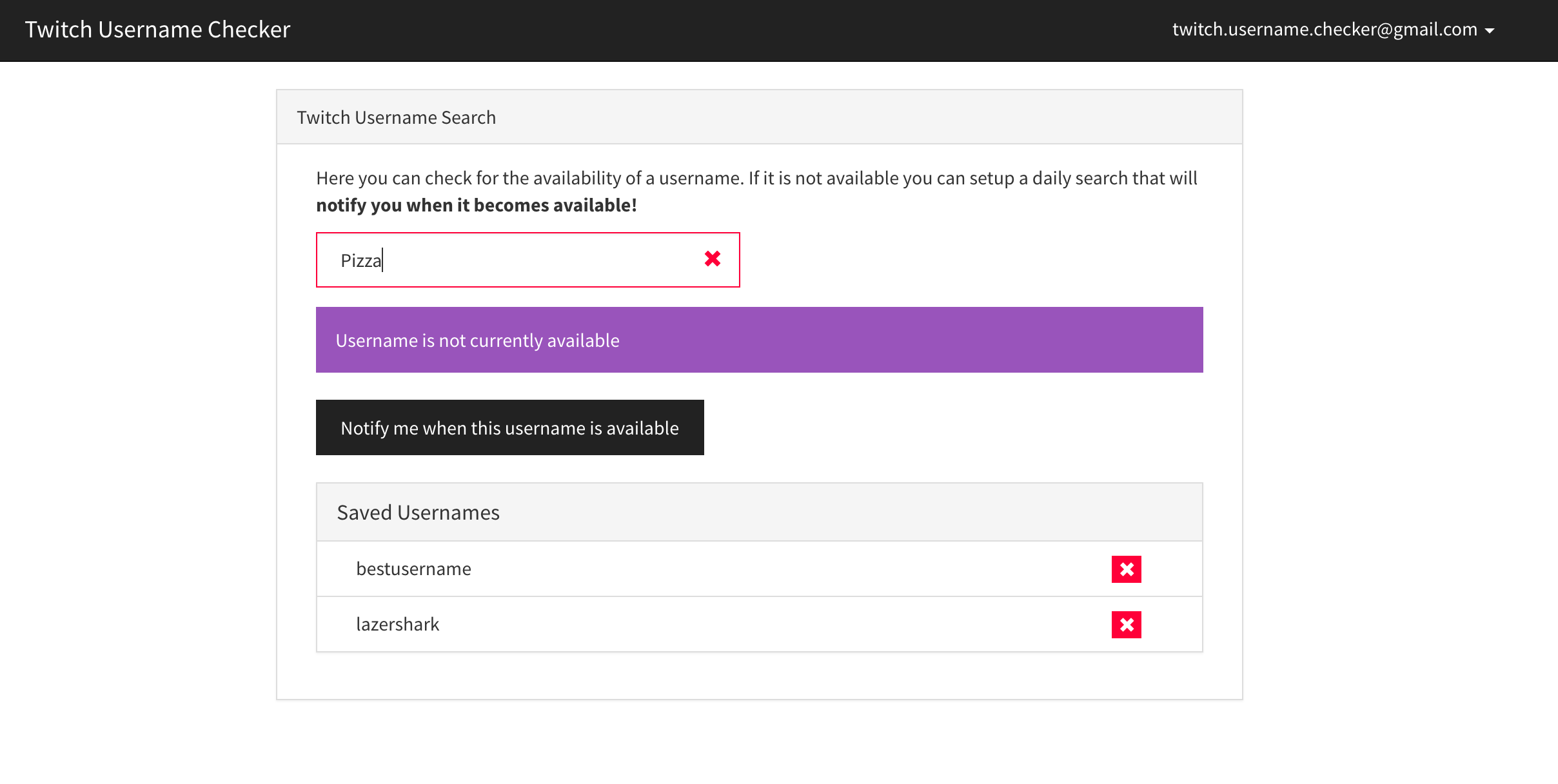Remove lazershark from saved usernames
This screenshot has height=784, width=1558.
tap(1126, 625)
